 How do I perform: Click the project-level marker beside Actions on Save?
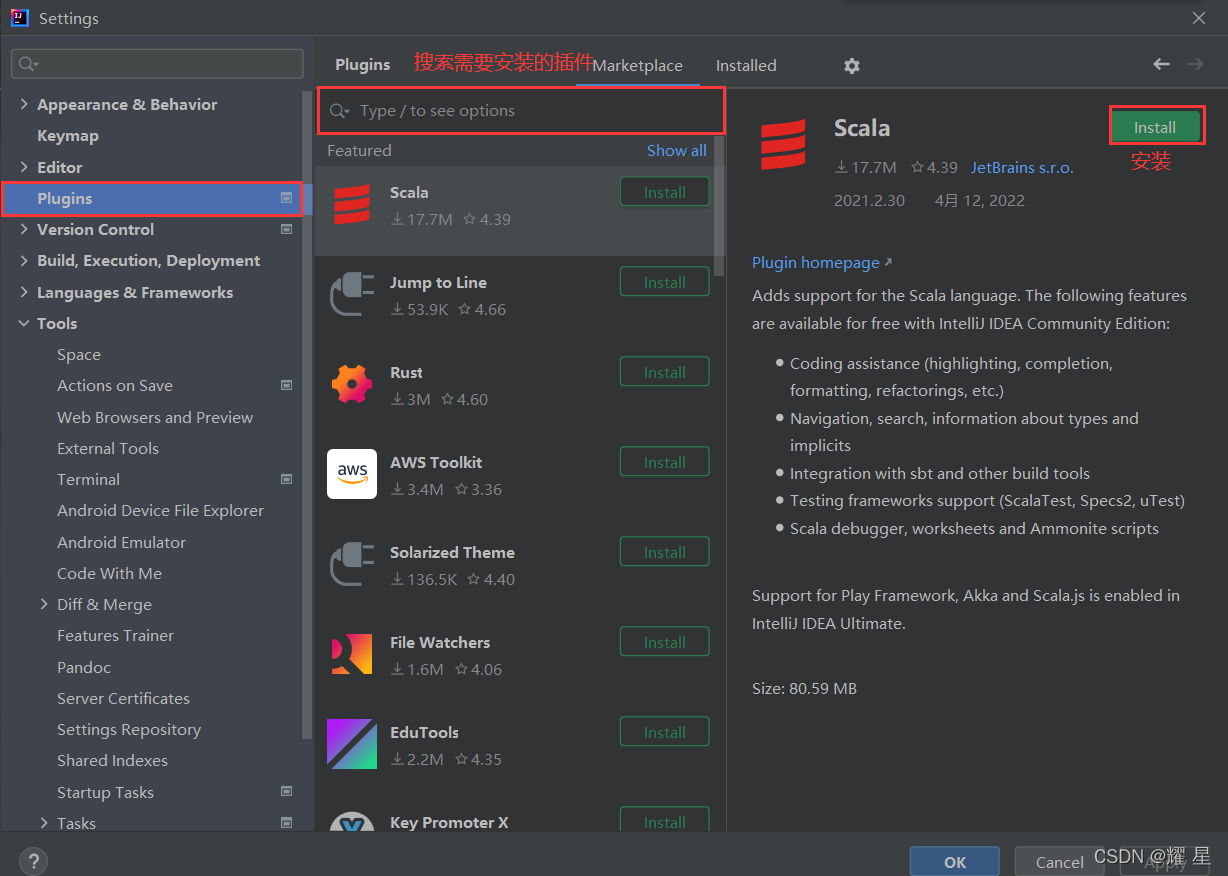[x=287, y=385]
